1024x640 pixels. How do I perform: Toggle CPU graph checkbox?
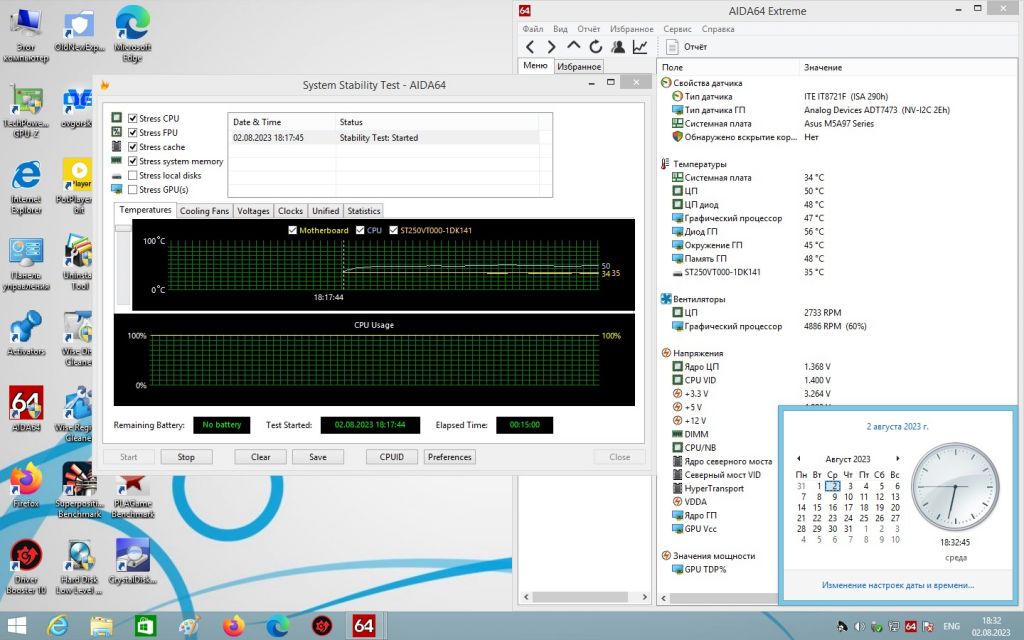[x=360, y=230]
